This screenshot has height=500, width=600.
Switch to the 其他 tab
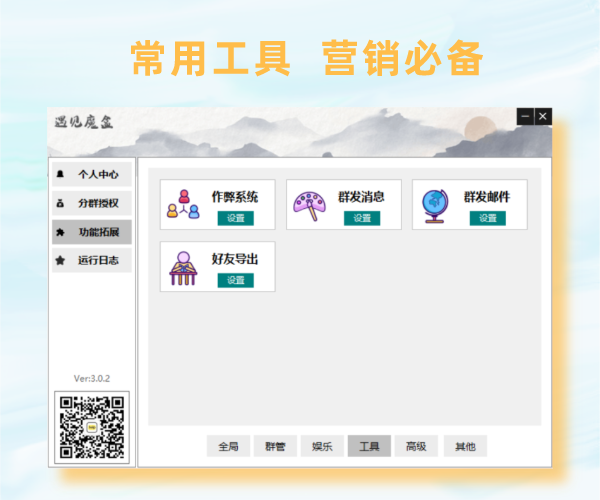coord(465,446)
